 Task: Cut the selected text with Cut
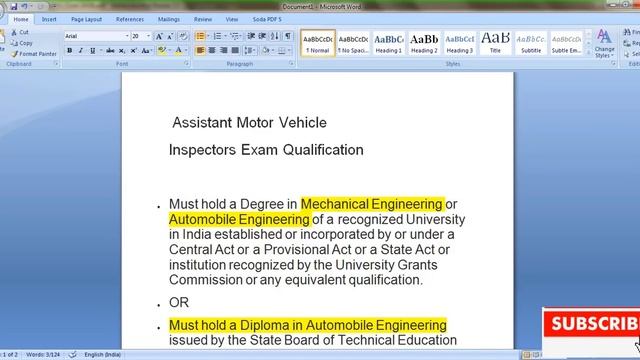[x=20, y=32]
